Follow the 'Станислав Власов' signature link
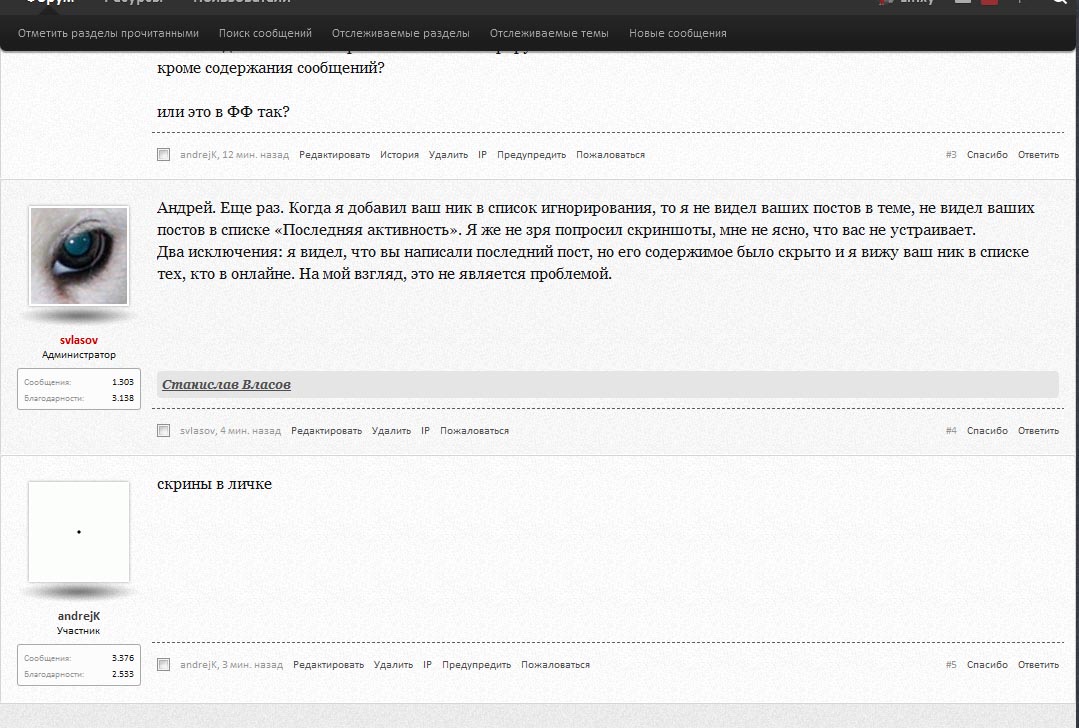Image resolution: width=1079 pixels, height=728 pixels. pos(226,385)
